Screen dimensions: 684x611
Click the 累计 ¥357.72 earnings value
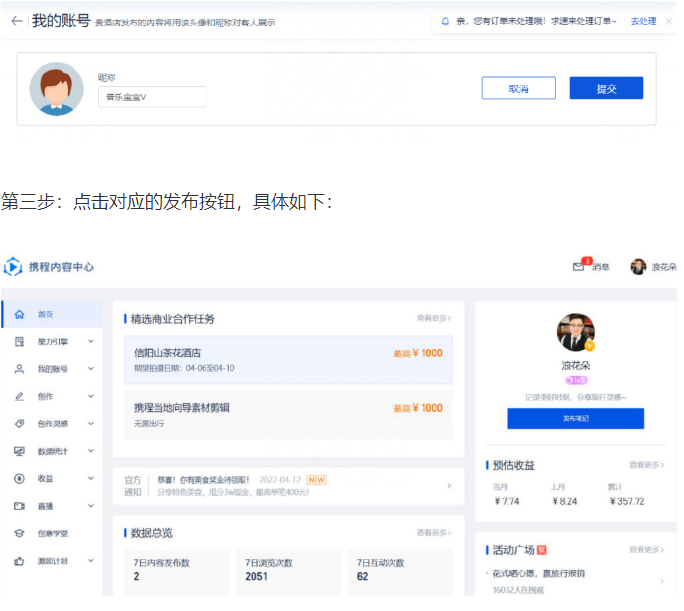click(x=626, y=501)
